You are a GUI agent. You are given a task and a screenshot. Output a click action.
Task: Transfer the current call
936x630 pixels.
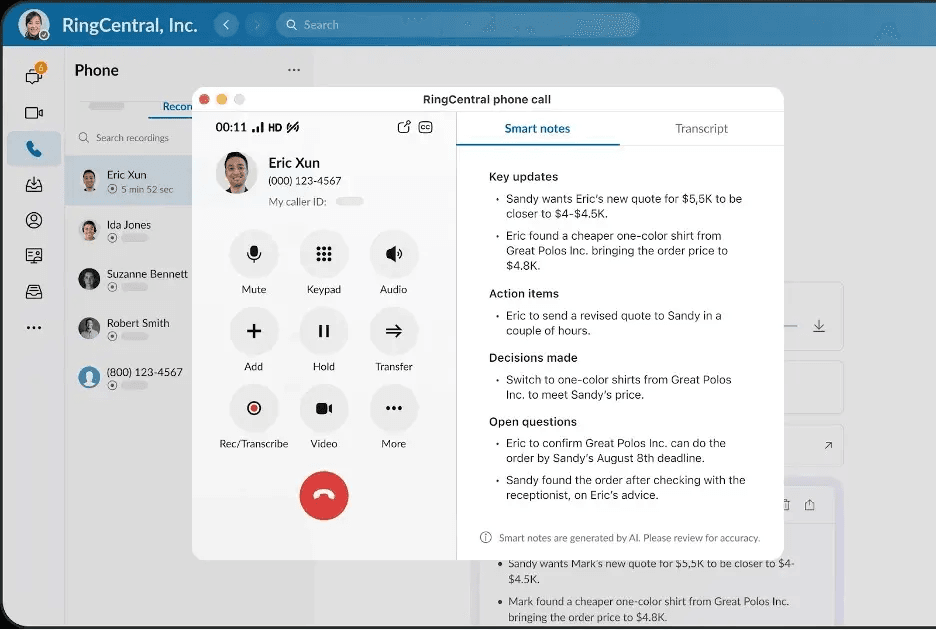pos(393,332)
